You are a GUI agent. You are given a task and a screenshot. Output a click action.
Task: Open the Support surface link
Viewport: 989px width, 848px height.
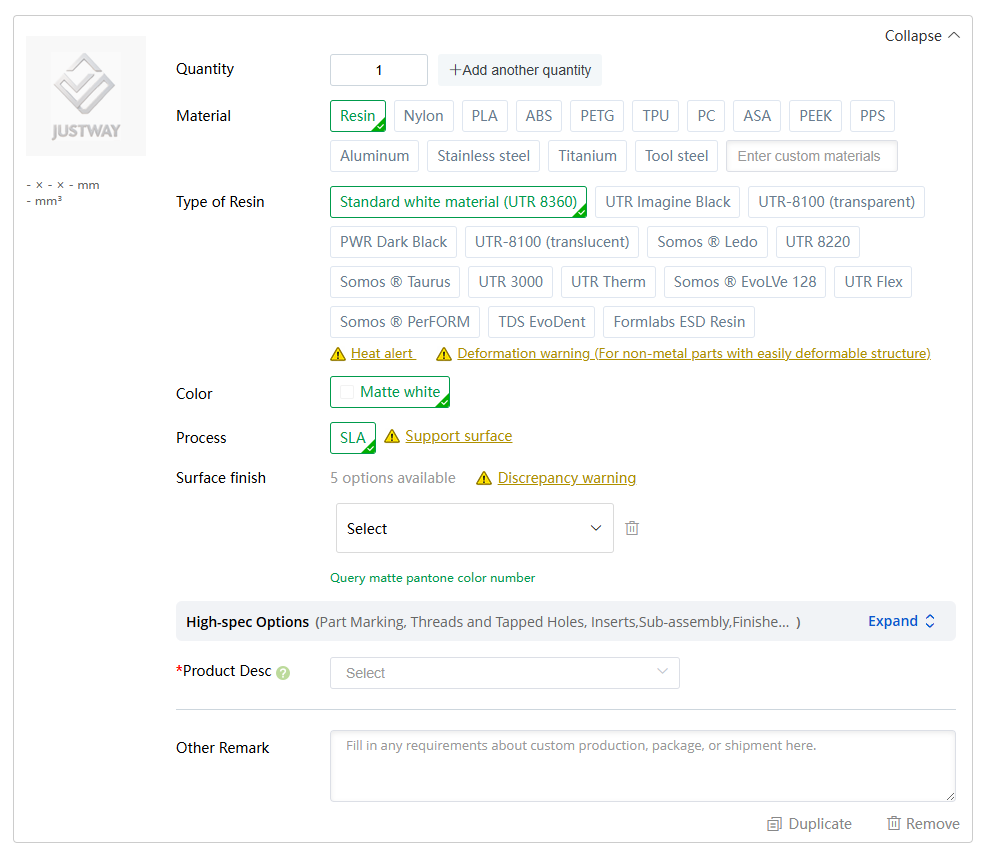tap(459, 436)
